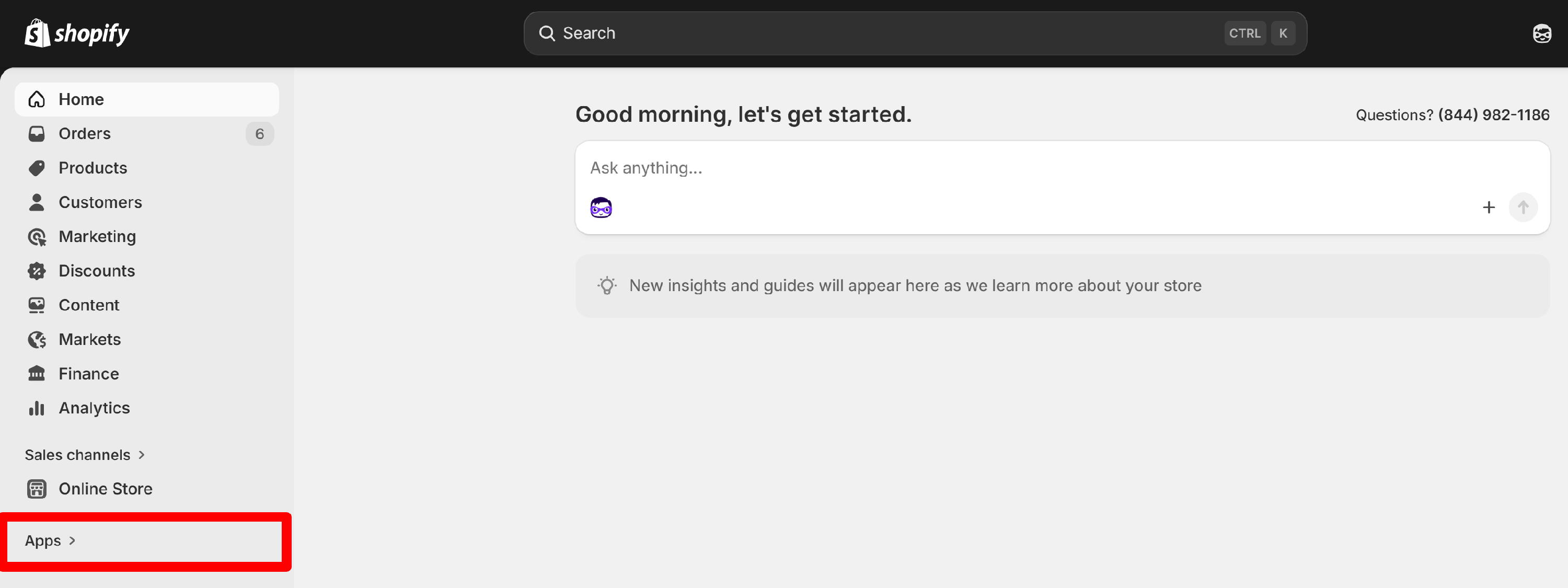Click the Sidekick assistant avatar icon

click(601, 207)
